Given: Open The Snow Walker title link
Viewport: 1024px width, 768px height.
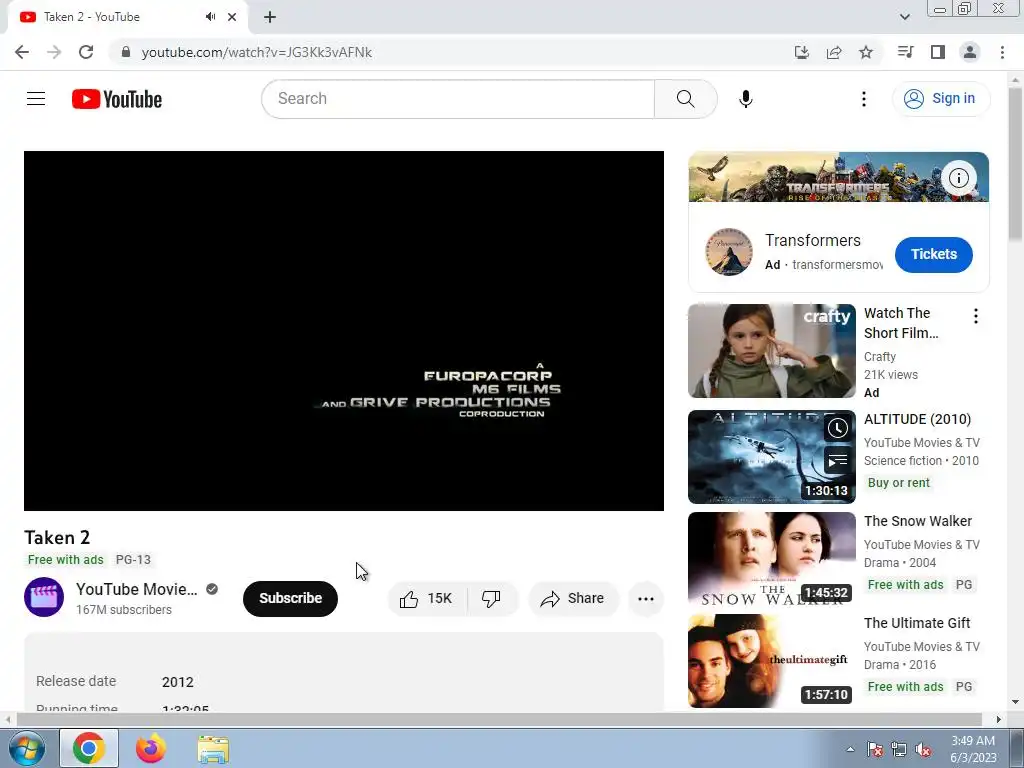Looking at the screenshot, I should pyautogui.click(x=918, y=521).
